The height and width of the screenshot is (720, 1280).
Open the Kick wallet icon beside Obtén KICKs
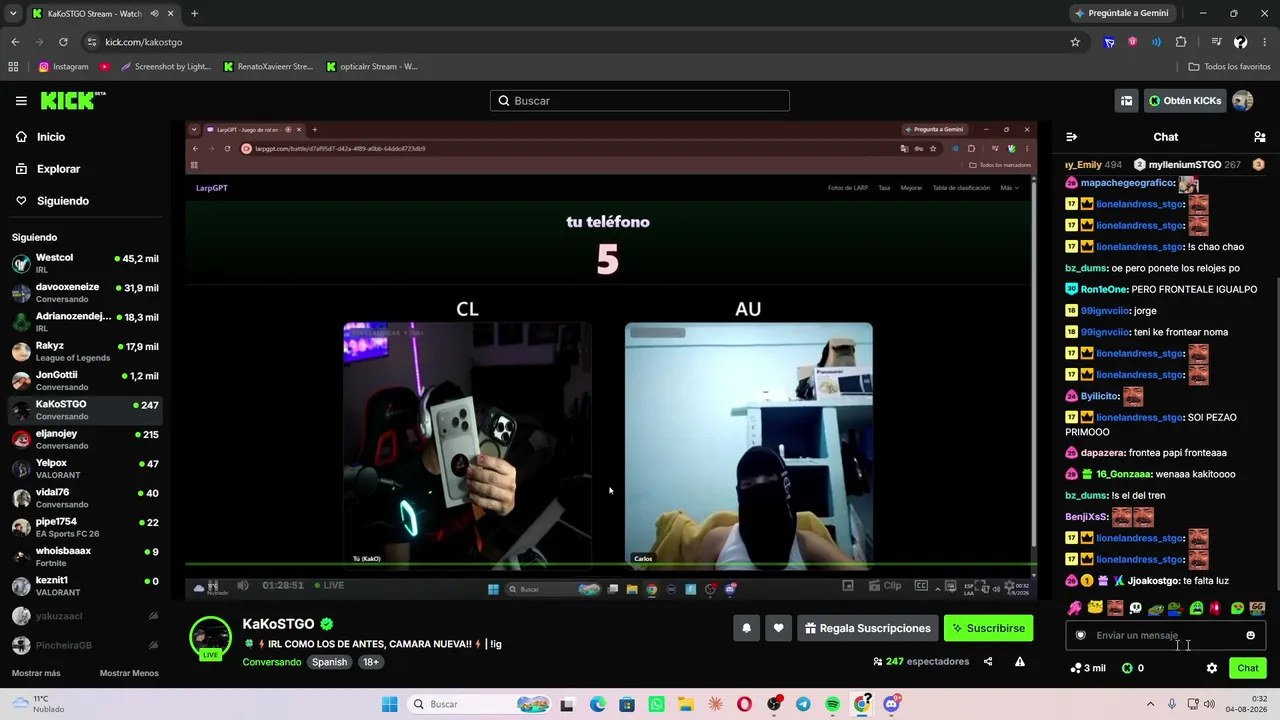click(x=1127, y=101)
